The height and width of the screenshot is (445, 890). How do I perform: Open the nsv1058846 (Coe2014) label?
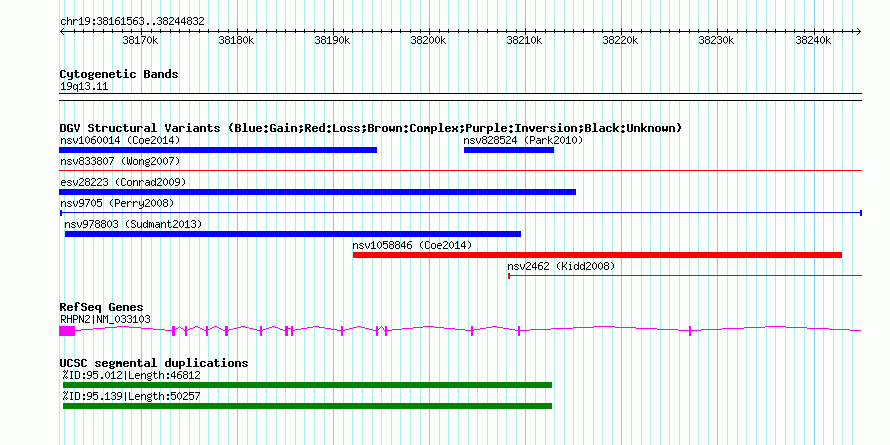tap(413, 245)
